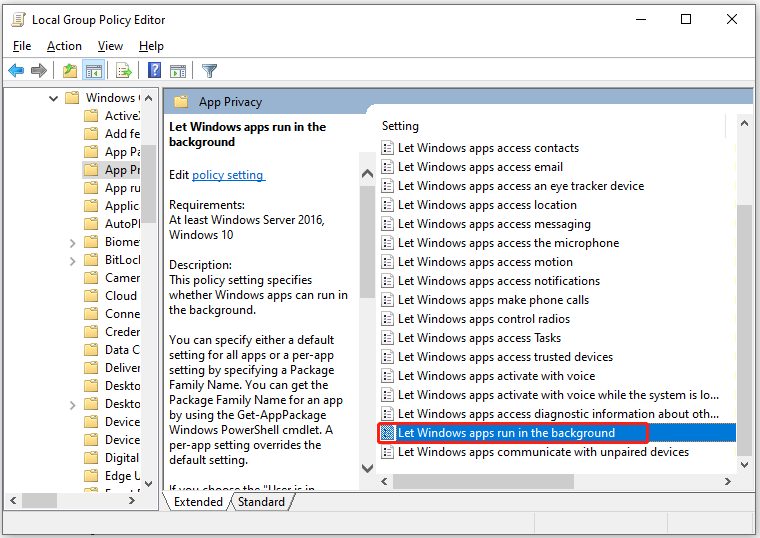Click folder icon beside AutoPl
Screen dimensions: 760x538
point(91,223)
